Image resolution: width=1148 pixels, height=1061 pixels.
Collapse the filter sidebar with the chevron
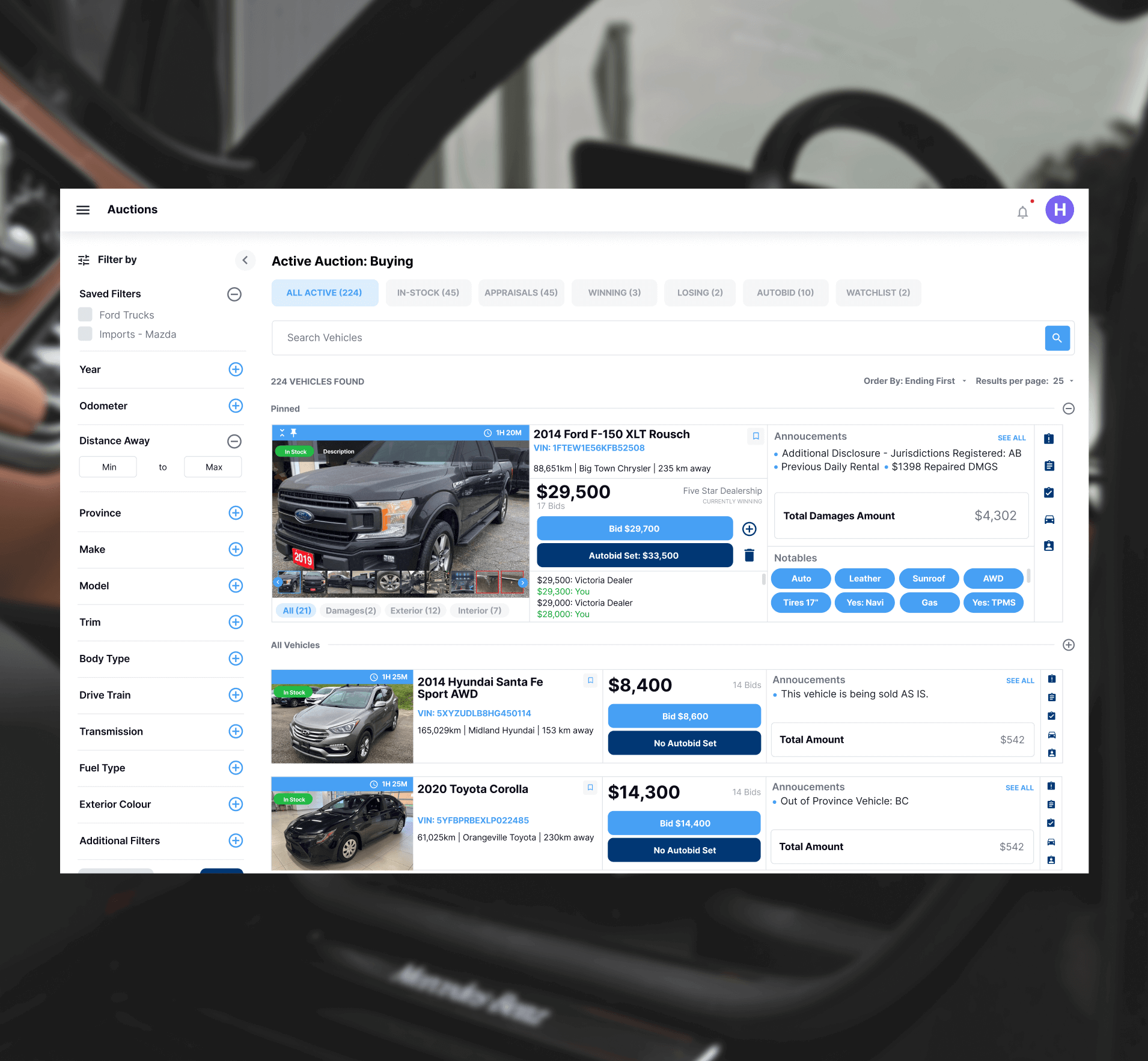[245, 260]
